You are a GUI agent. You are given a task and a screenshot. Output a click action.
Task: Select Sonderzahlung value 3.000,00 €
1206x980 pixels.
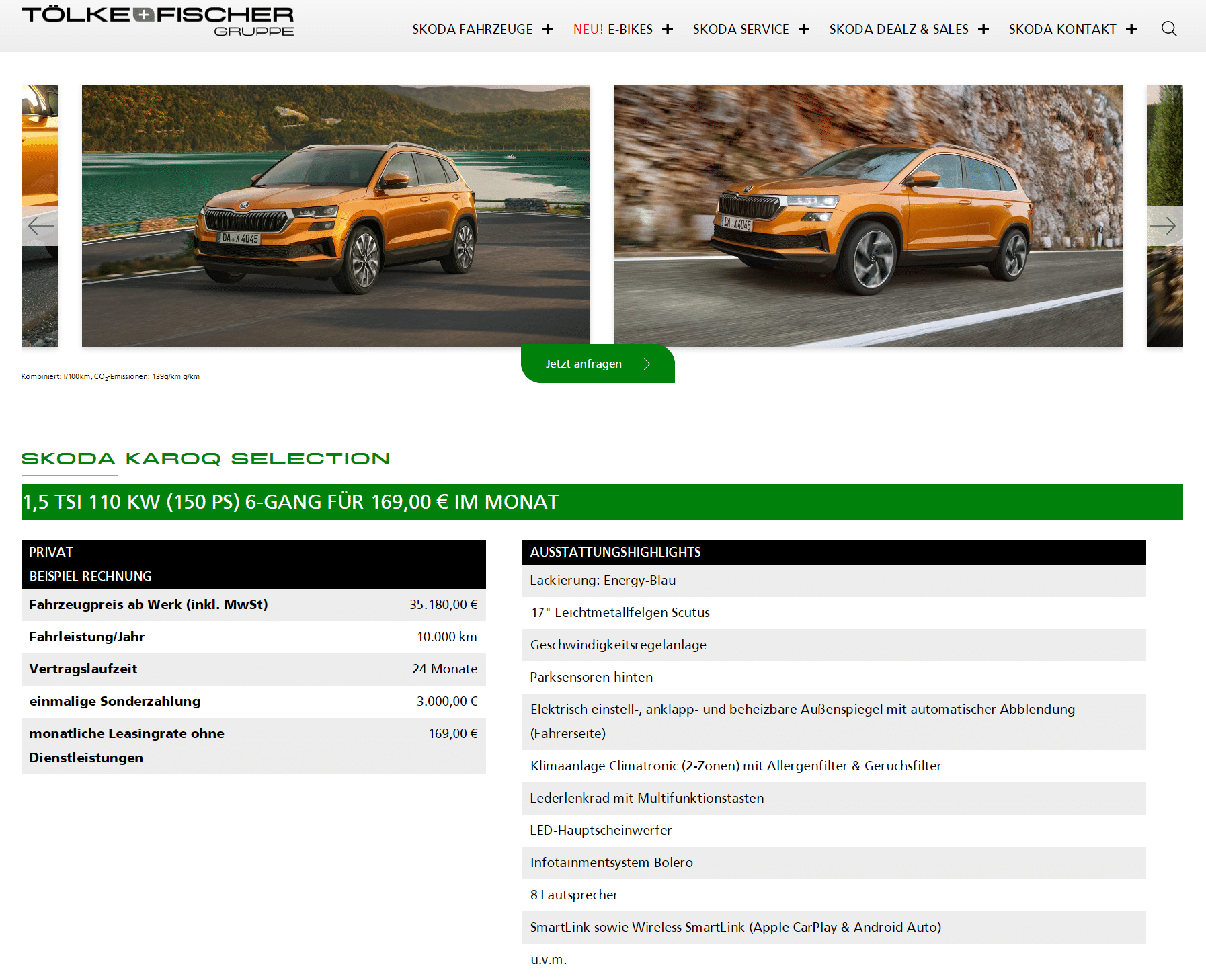[447, 701]
